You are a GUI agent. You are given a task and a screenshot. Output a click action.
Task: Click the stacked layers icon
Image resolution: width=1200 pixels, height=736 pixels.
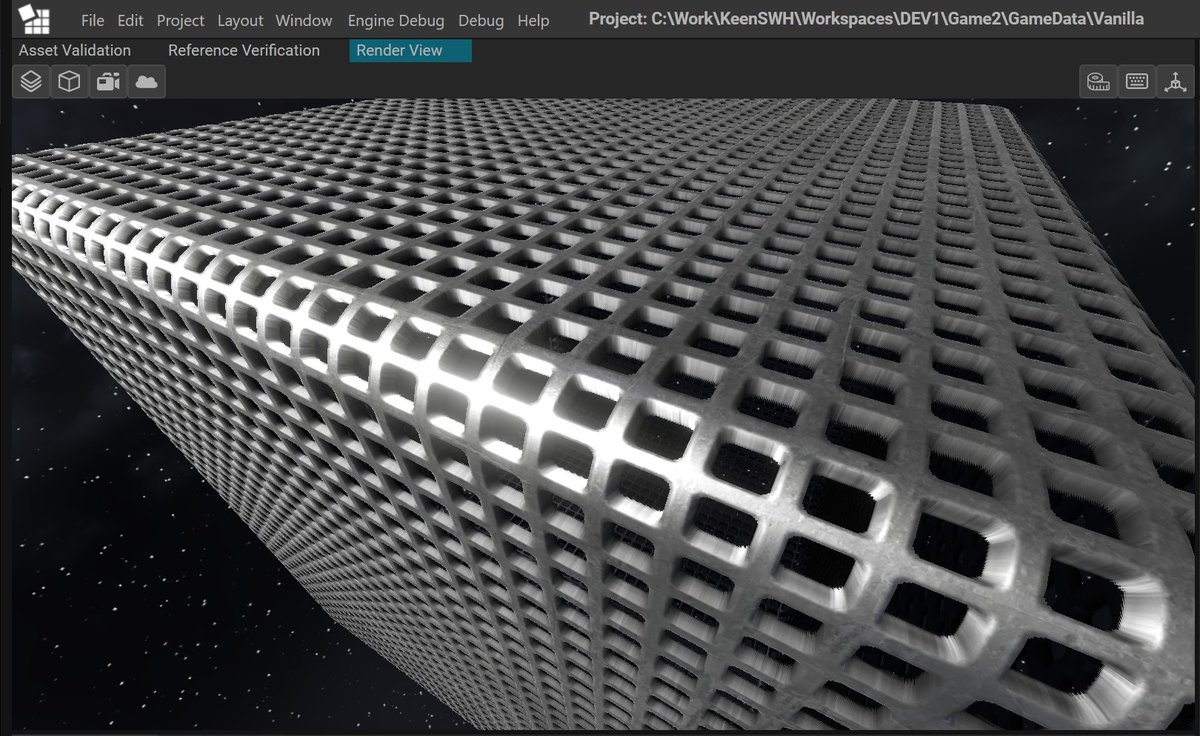coord(31,82)
